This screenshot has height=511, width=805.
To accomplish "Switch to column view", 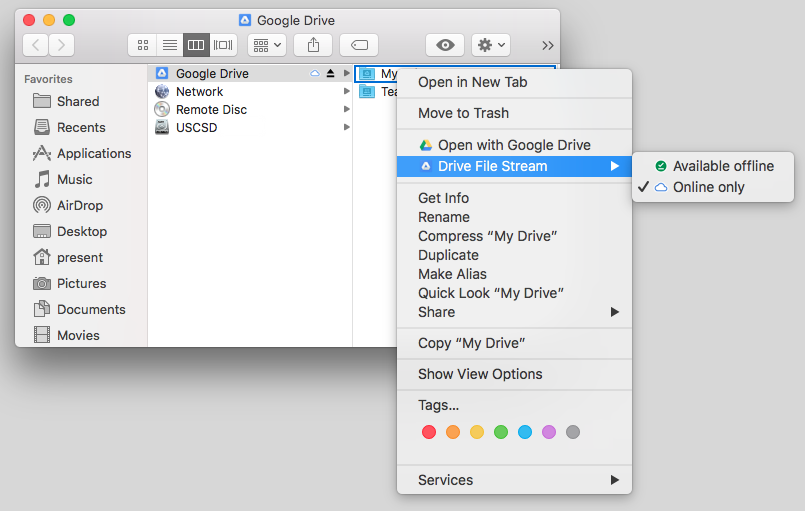I will point(196,45).
